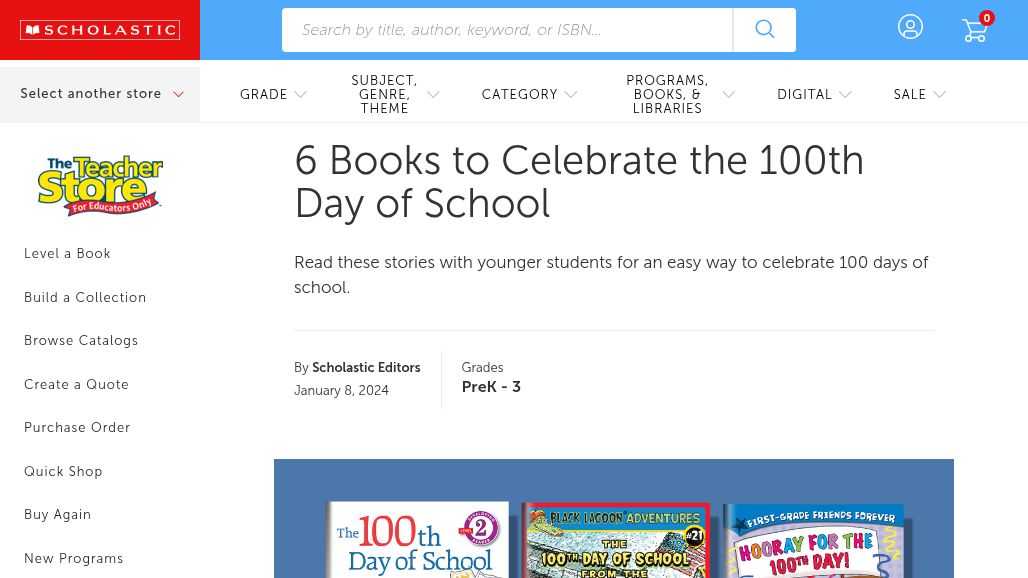Expand the Digital menu

814,95
